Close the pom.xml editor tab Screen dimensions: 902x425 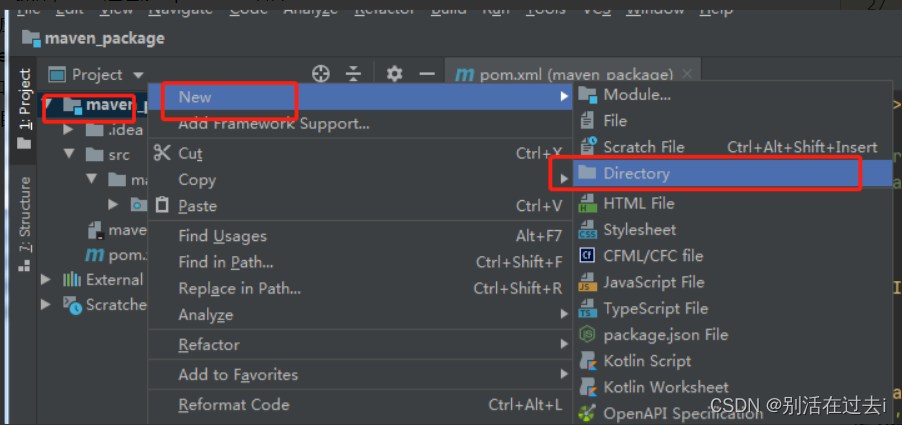pyautogui.click(x=686, y=74)
